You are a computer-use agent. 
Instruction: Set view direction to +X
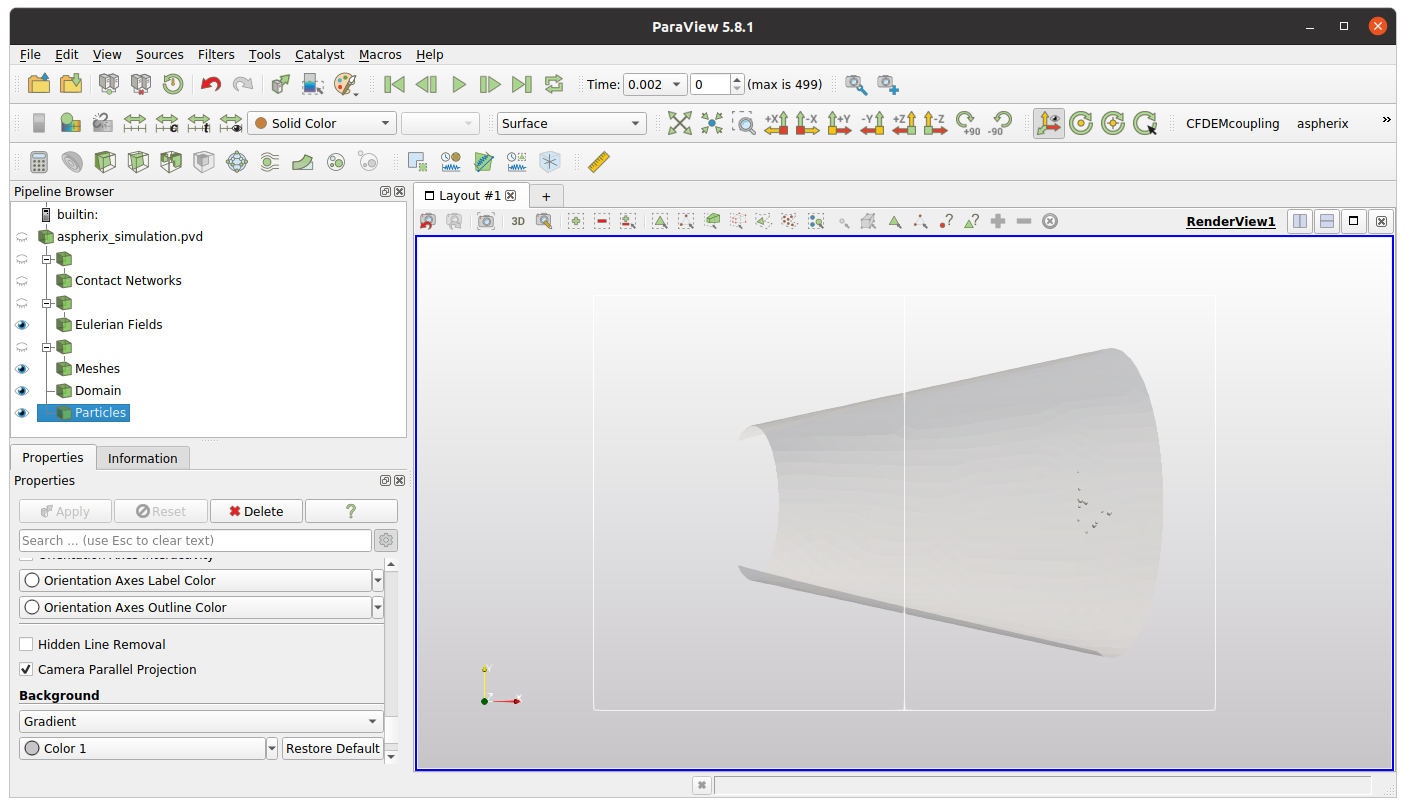(776, 123)
